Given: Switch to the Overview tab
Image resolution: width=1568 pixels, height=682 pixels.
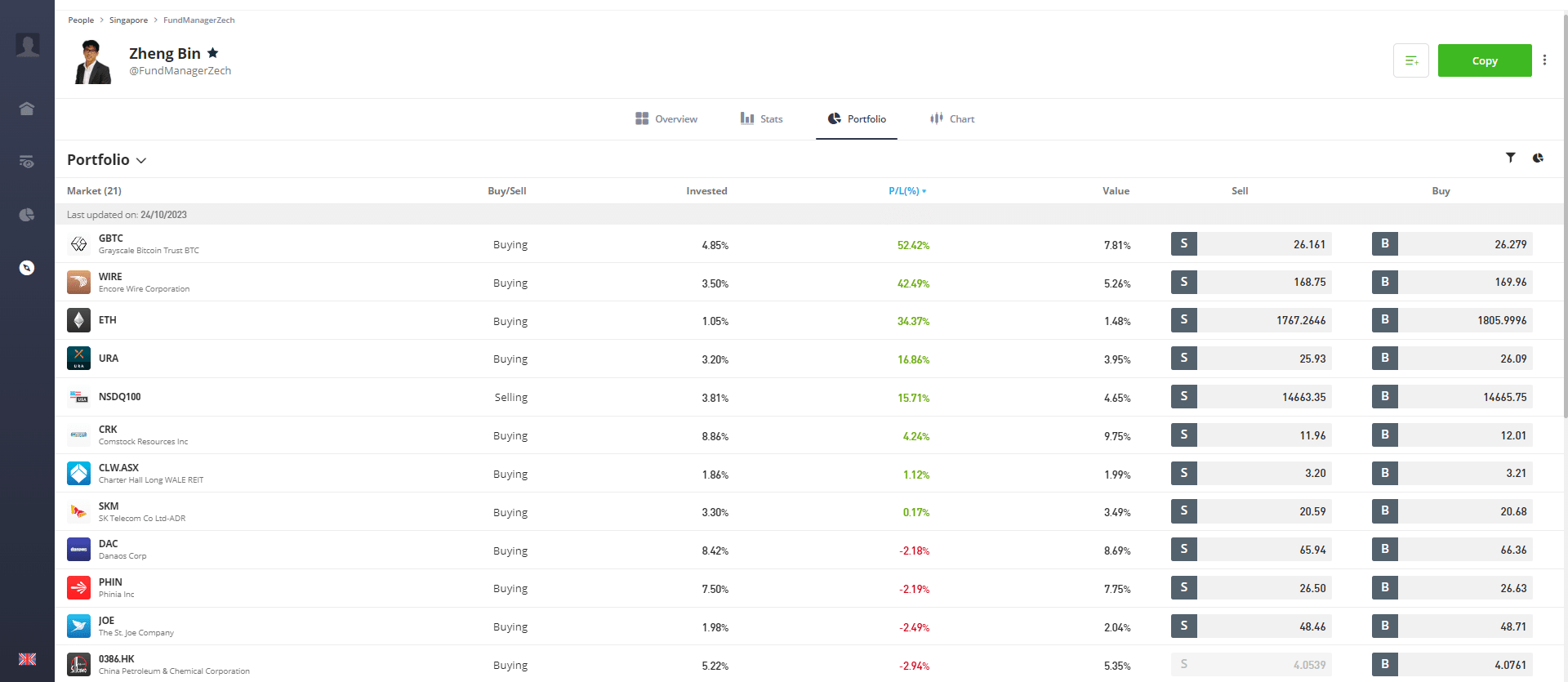Looking at the screenshot, I should [666, 119].
